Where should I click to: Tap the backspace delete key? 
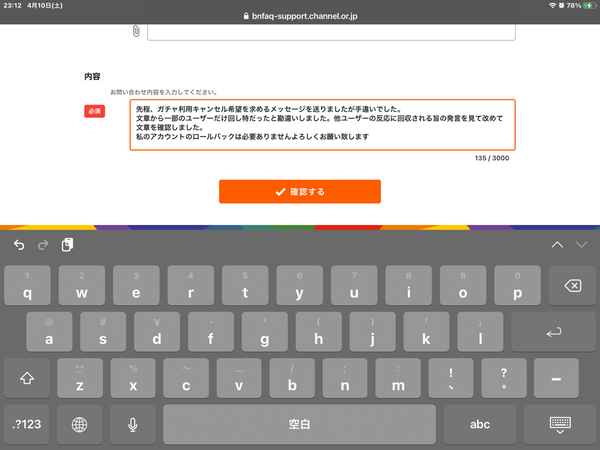[x=573, y=285]
